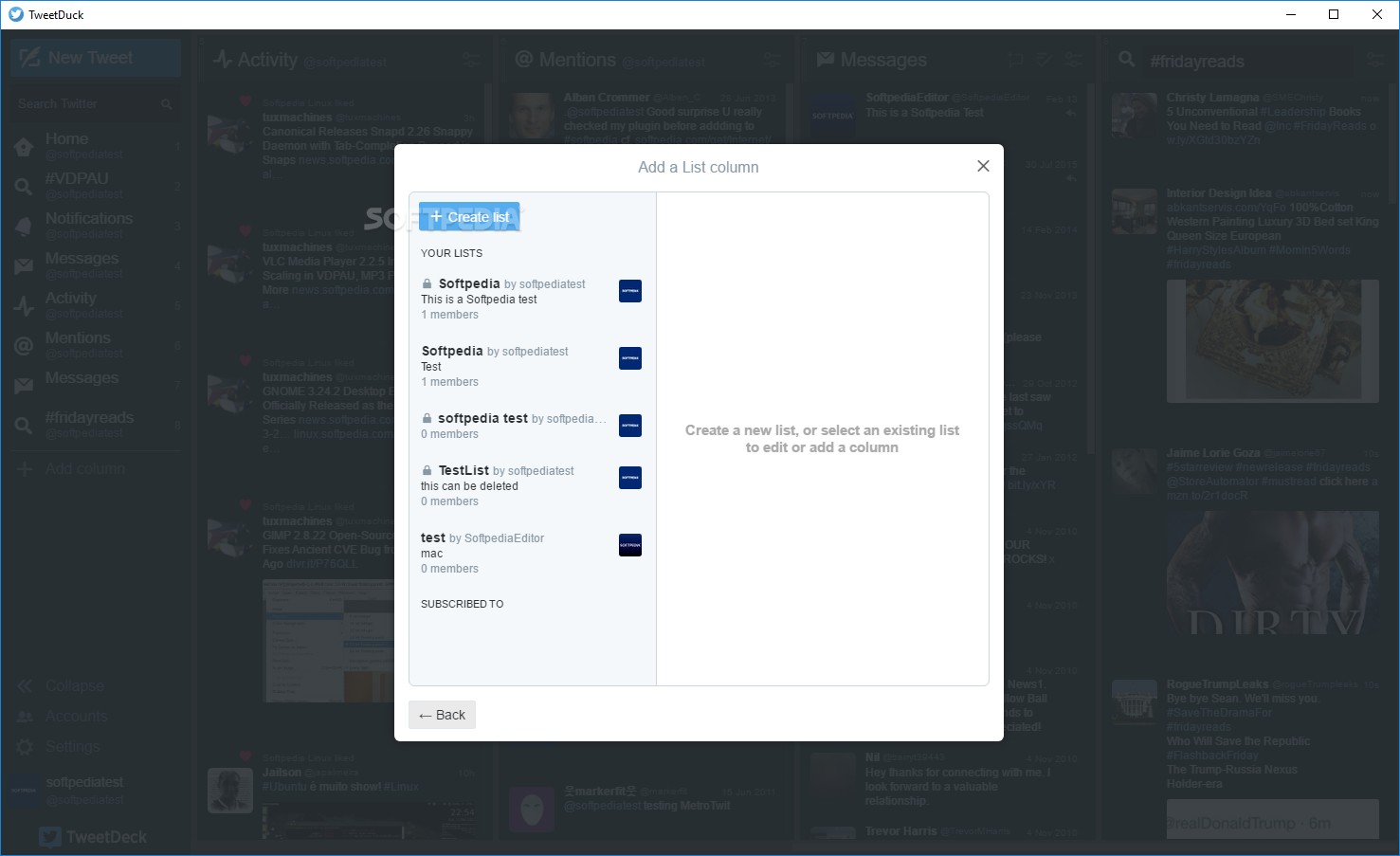1400x856 pixels.
Task: Click the Mentions @ icon in sidebar
Action: pyautogui.click(x=24, y=346)
